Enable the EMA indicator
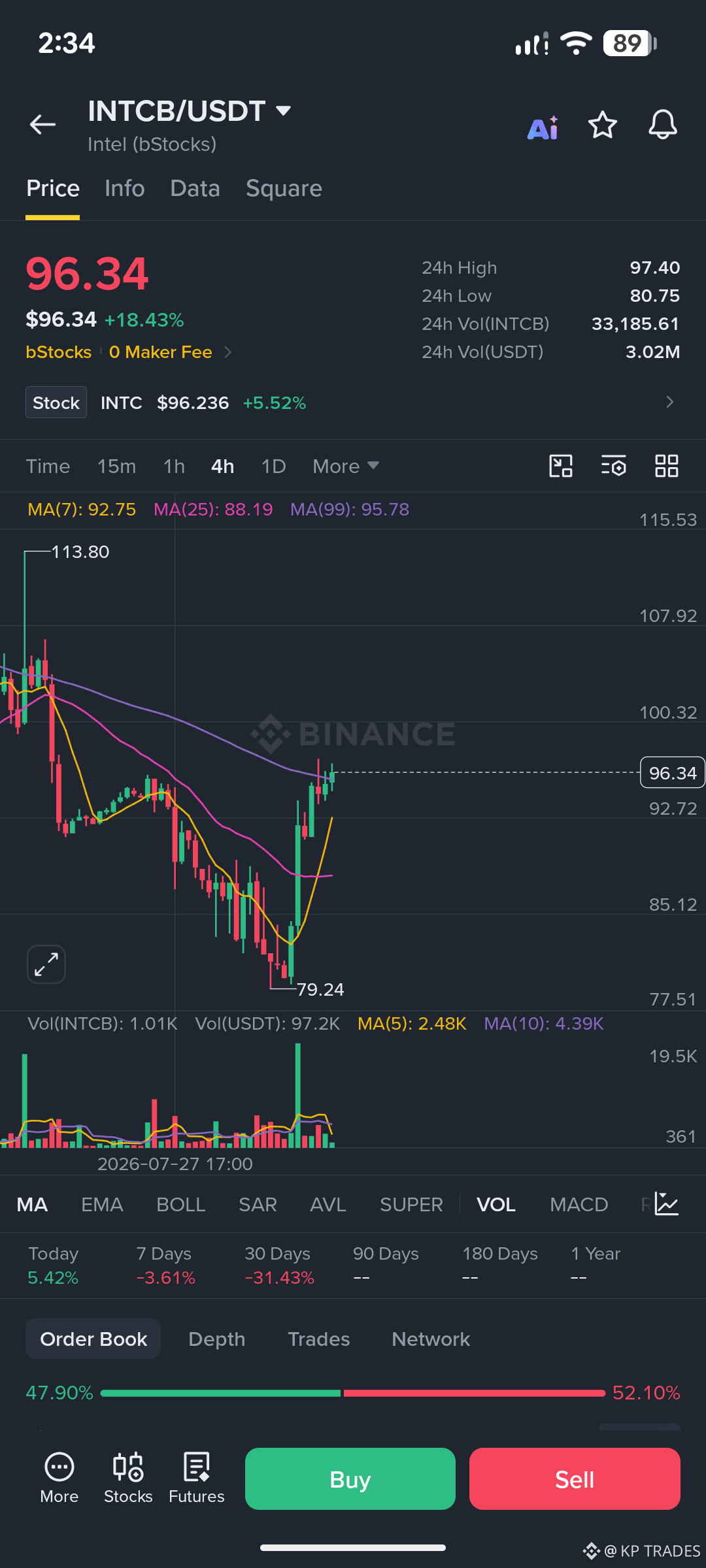706x1568 pixels. [x=102, y=1205]
